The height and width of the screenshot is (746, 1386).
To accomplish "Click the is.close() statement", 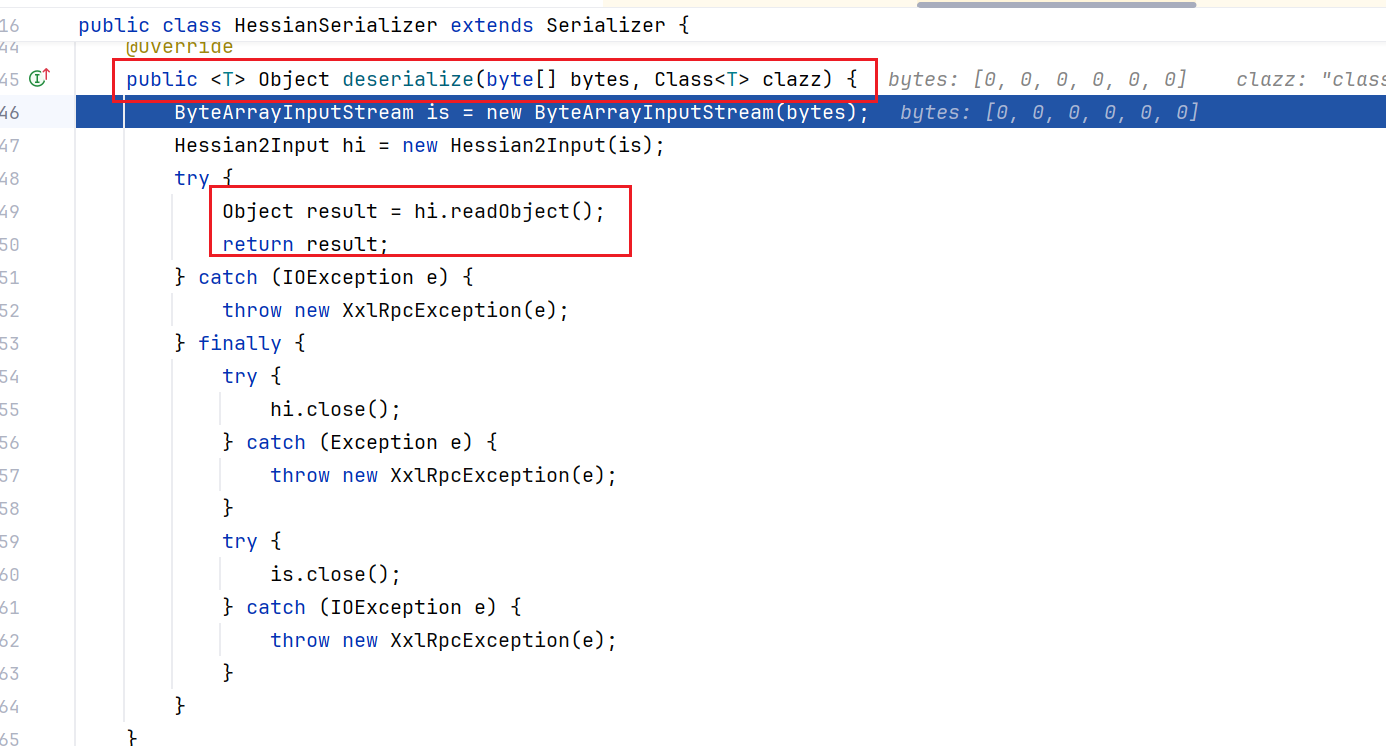I will click(335, 574).
